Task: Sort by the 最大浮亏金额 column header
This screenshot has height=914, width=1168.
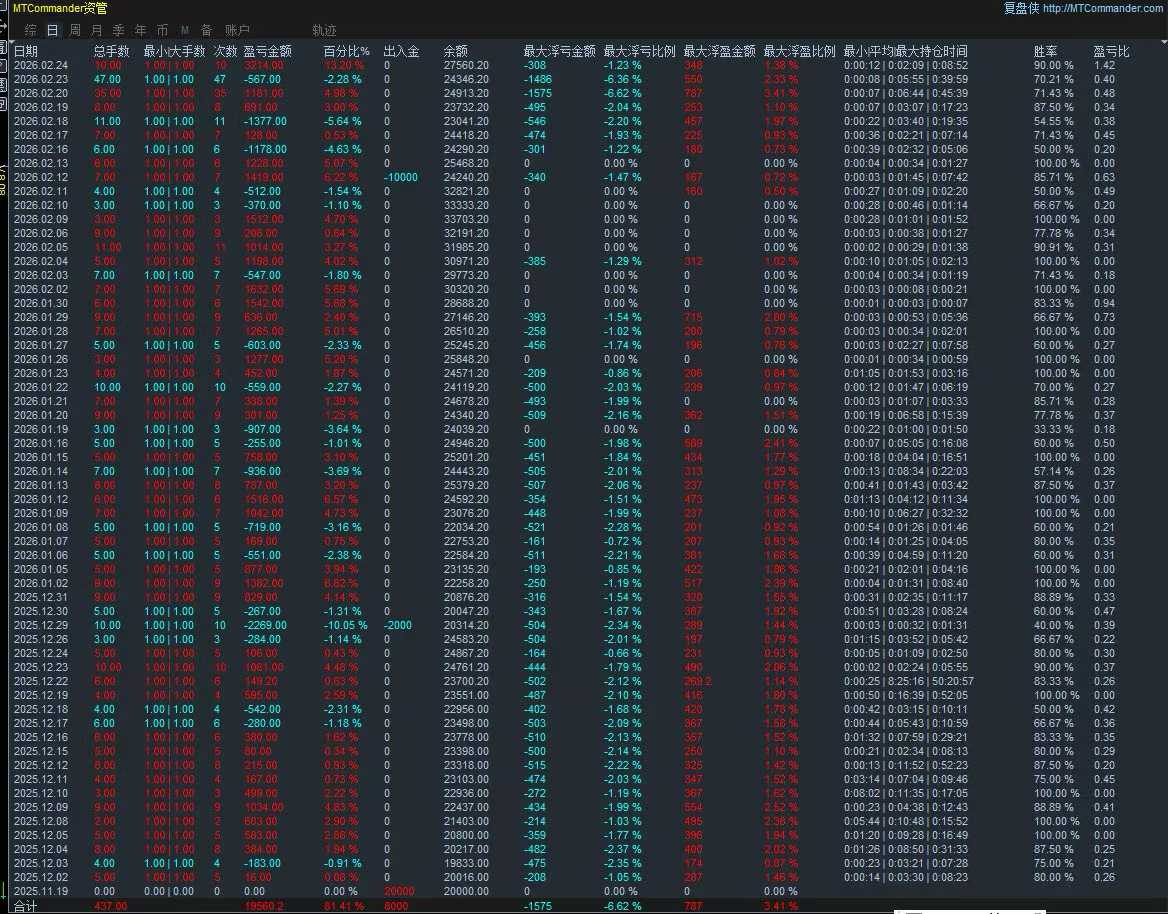Action: point(559,51)
